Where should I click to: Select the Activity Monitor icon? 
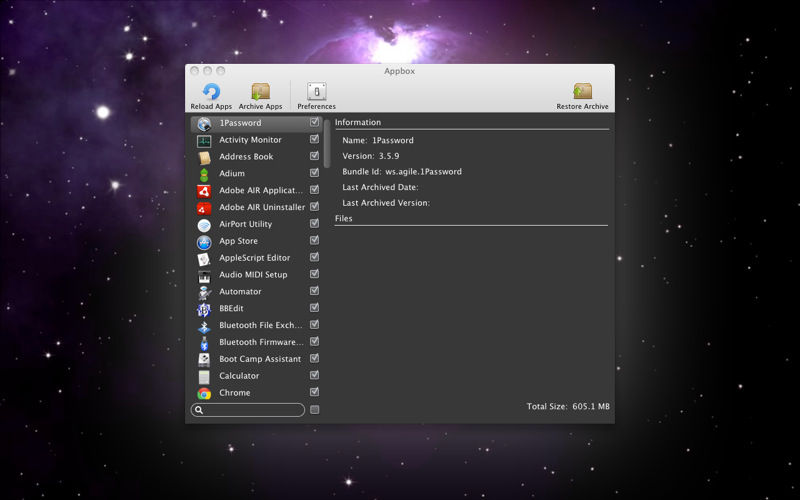click(204, 141)
